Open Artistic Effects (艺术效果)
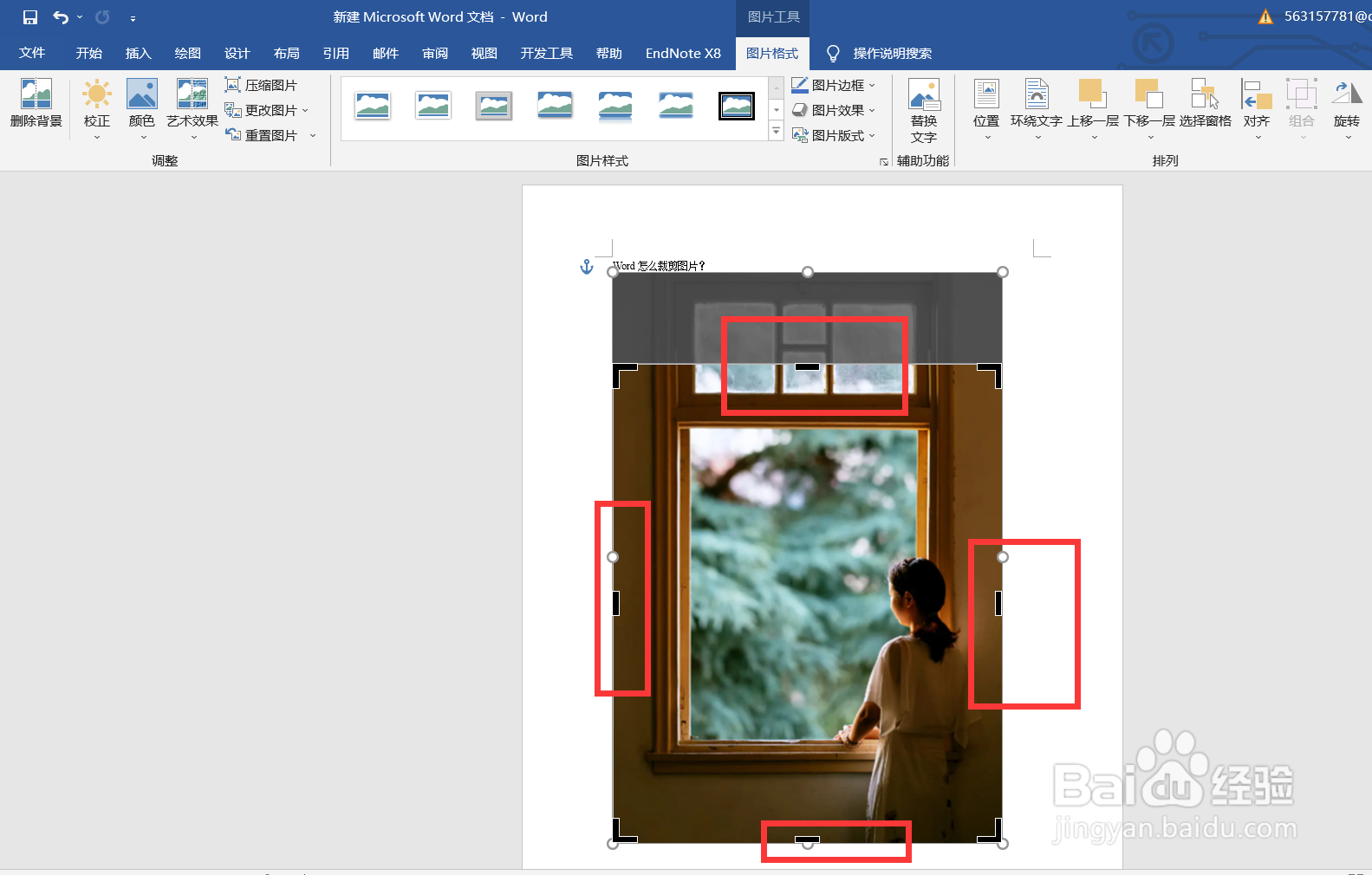Viewport: 1372px width, 875px height. pyautogui.click(x=192, y=108)
